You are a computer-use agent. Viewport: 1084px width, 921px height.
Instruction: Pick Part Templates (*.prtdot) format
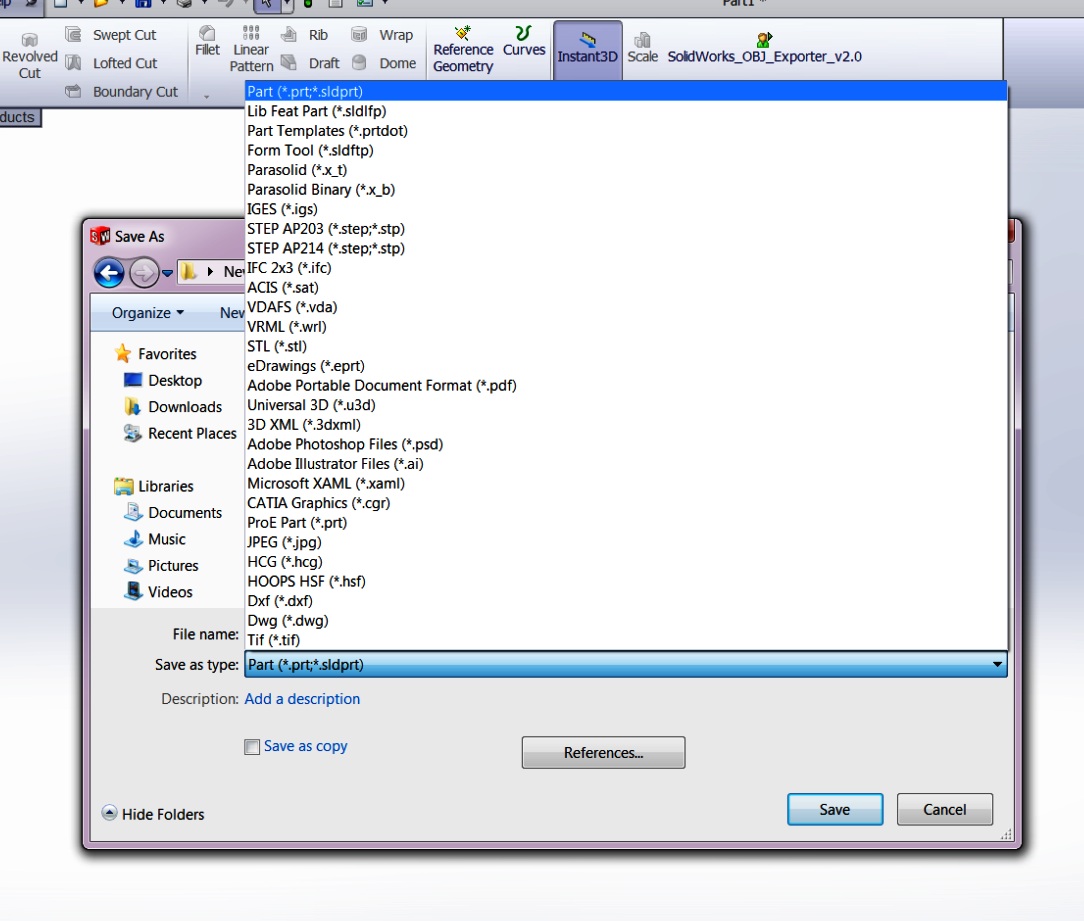(x=626, y=131)
